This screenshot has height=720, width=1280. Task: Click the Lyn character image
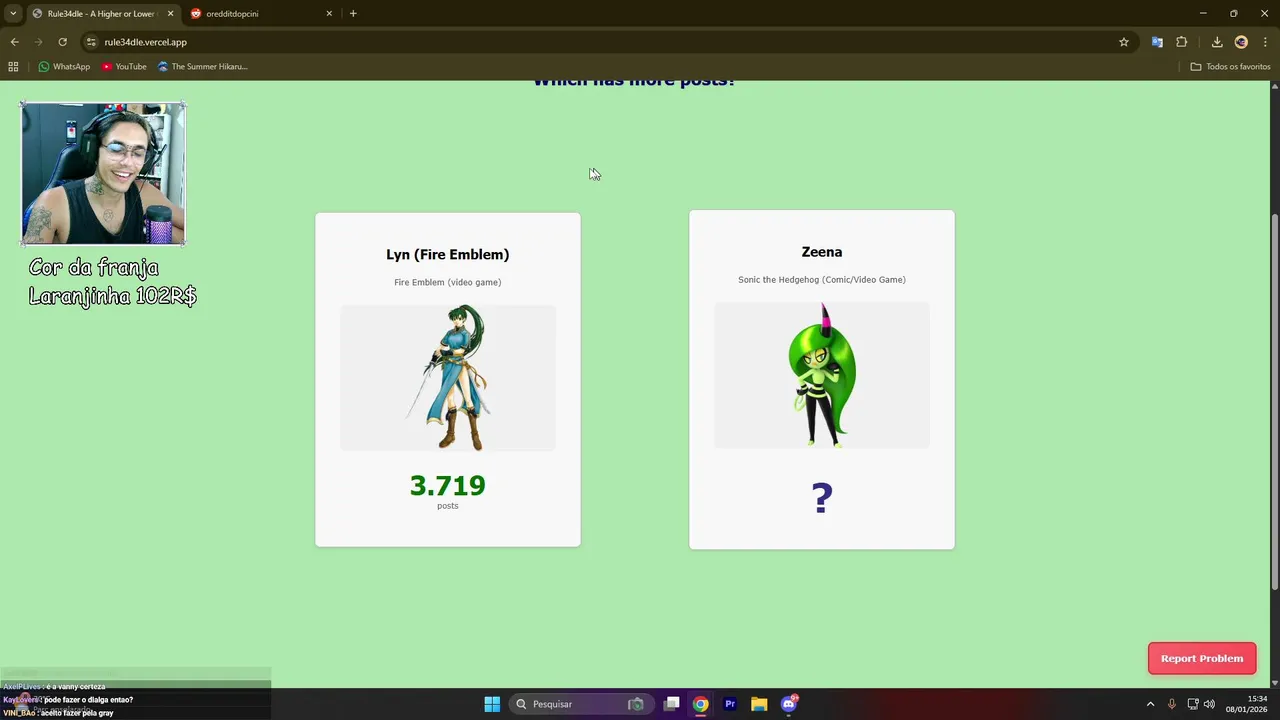pyautogui.click(x=448, y=378)
